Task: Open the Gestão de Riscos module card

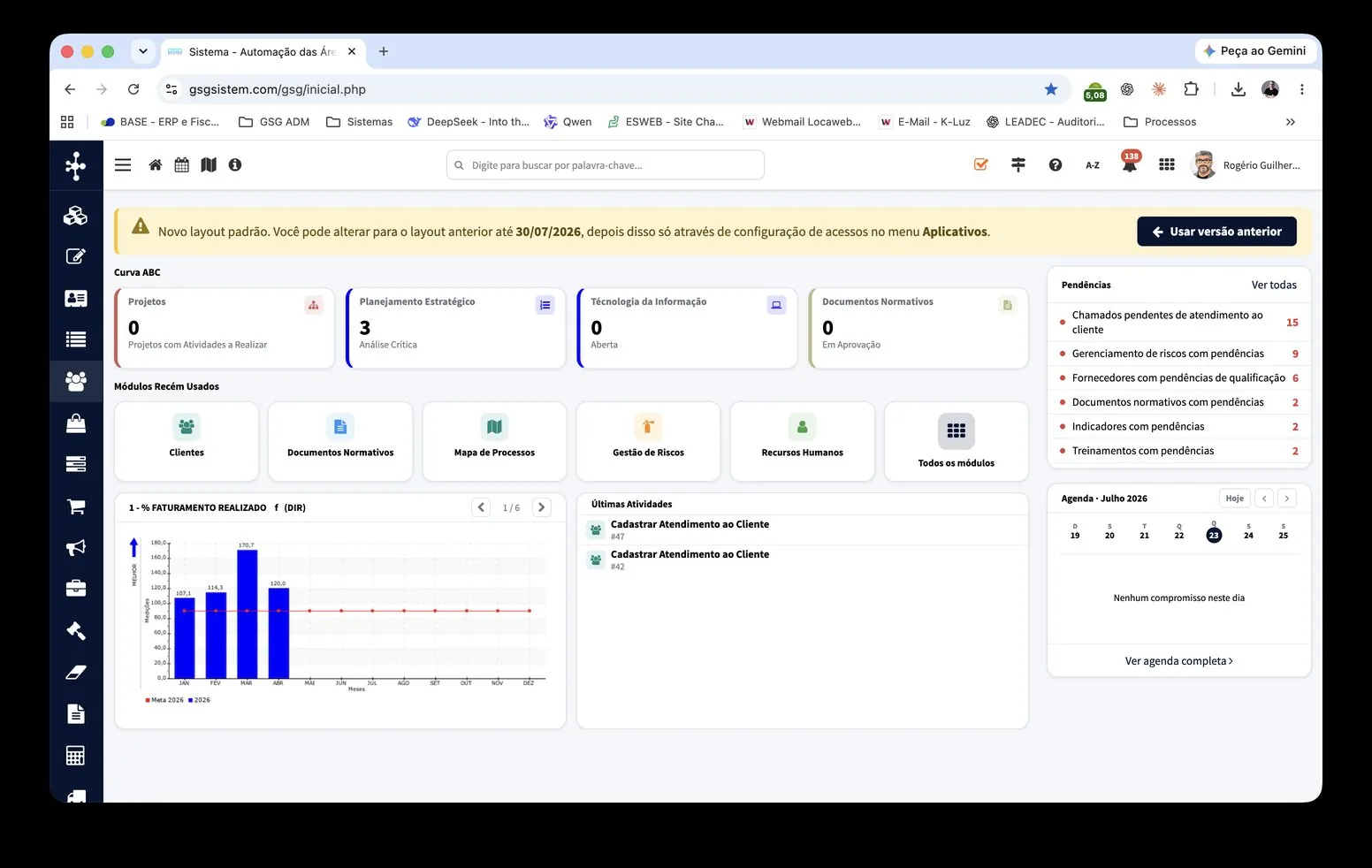Action: click(x=648, y=441)
